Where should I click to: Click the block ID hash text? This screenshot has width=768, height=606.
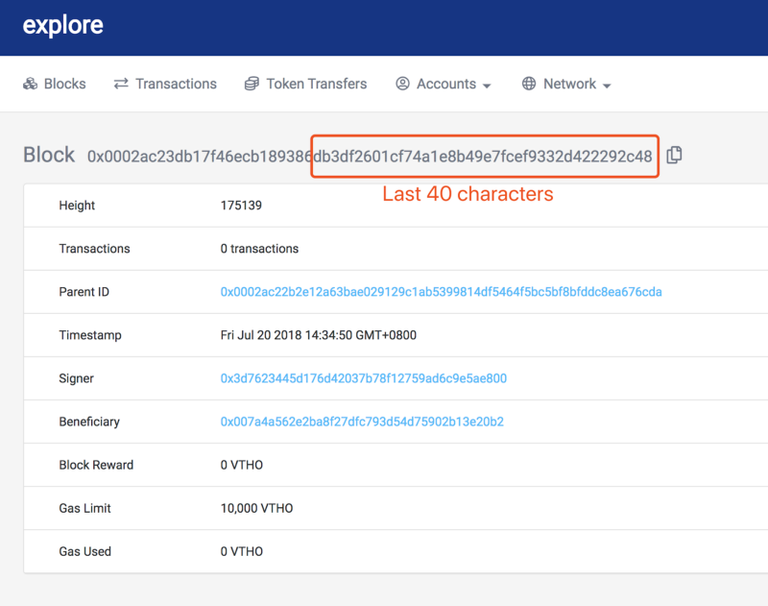(x=370, y=156)
